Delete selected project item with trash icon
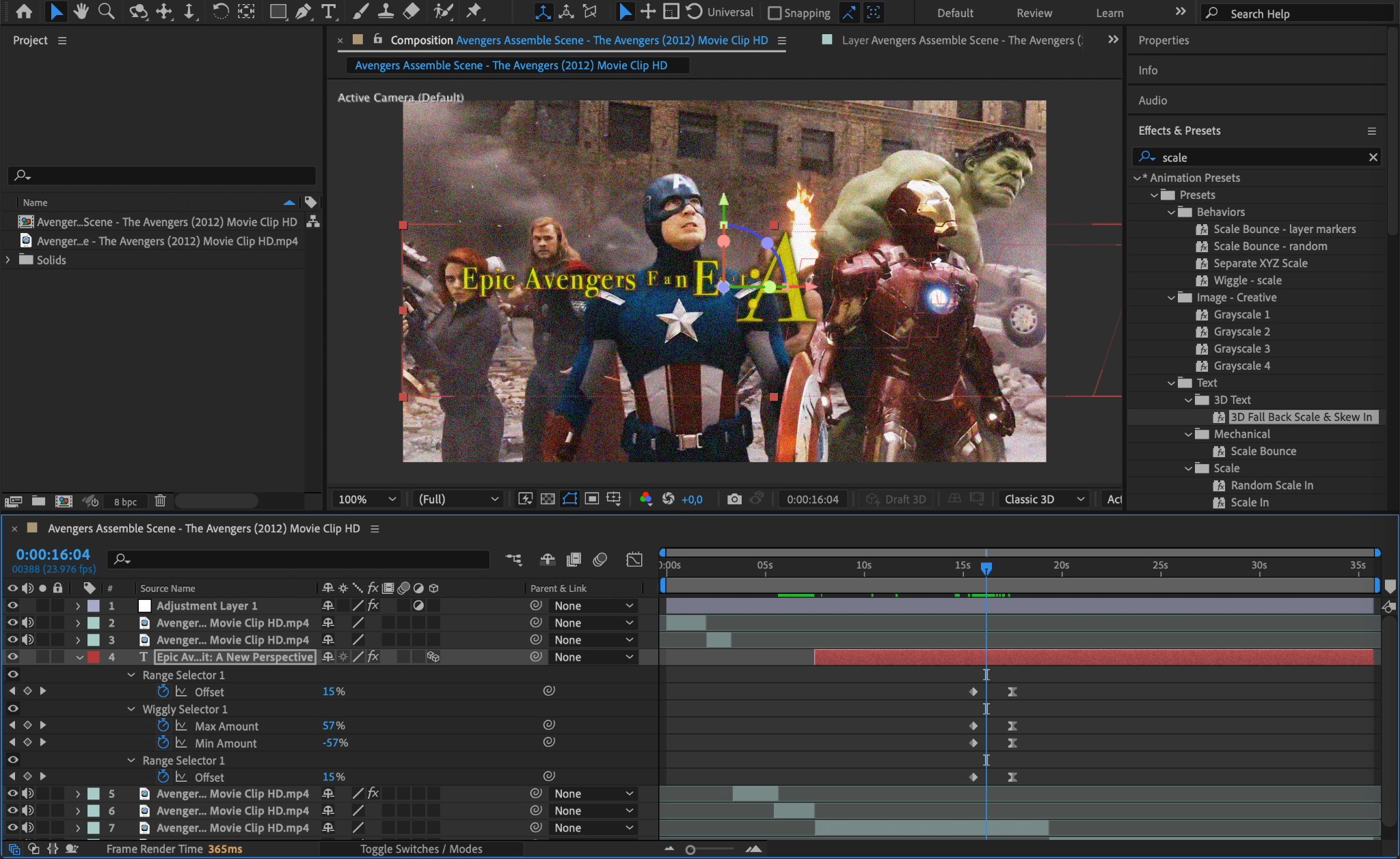Image resolution: width=1400 pixels, height=859 pixels. pos(160,501)
